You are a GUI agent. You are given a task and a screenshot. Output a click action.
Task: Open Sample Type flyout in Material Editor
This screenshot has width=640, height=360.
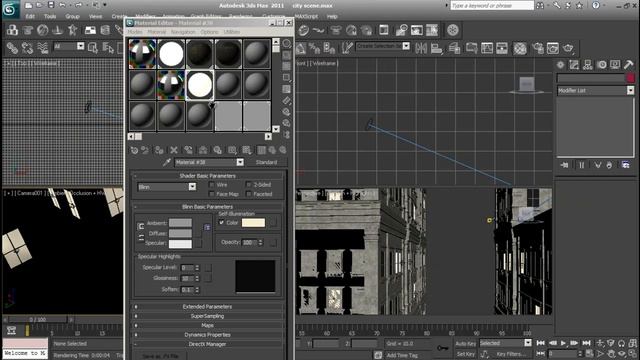click(x=287, y=43)
